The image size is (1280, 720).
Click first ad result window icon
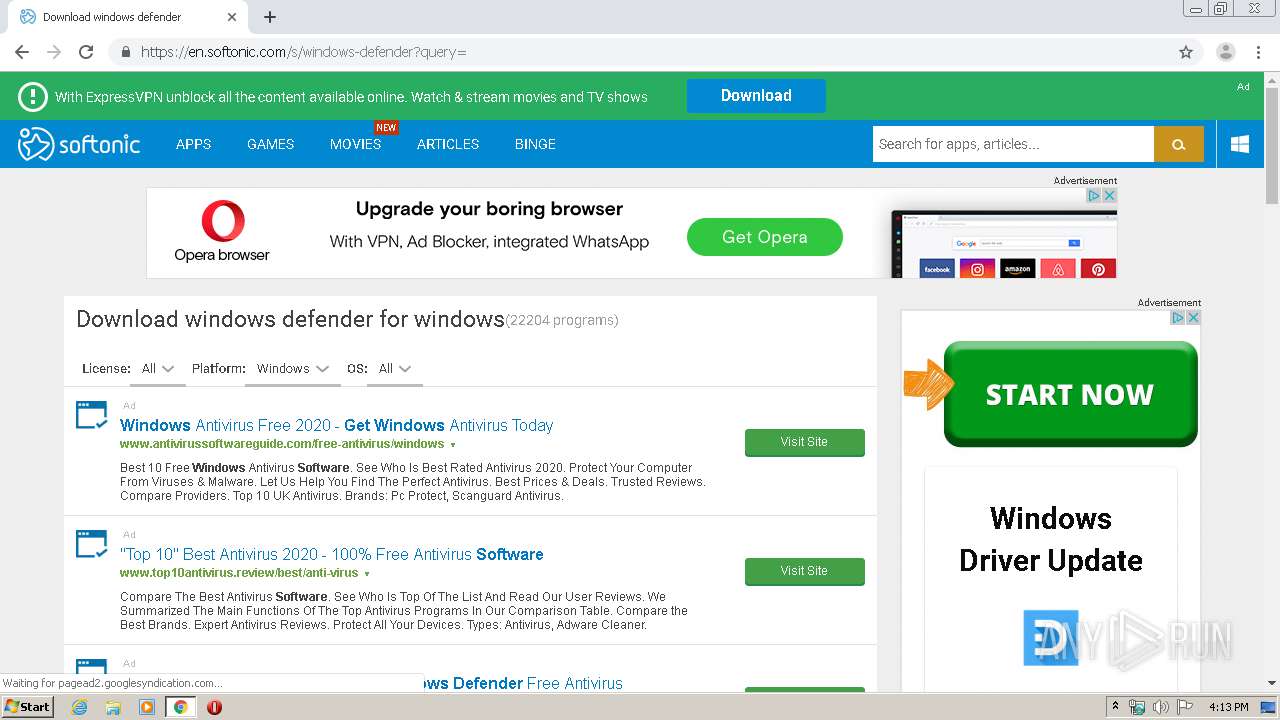click(x=91, y=415)
